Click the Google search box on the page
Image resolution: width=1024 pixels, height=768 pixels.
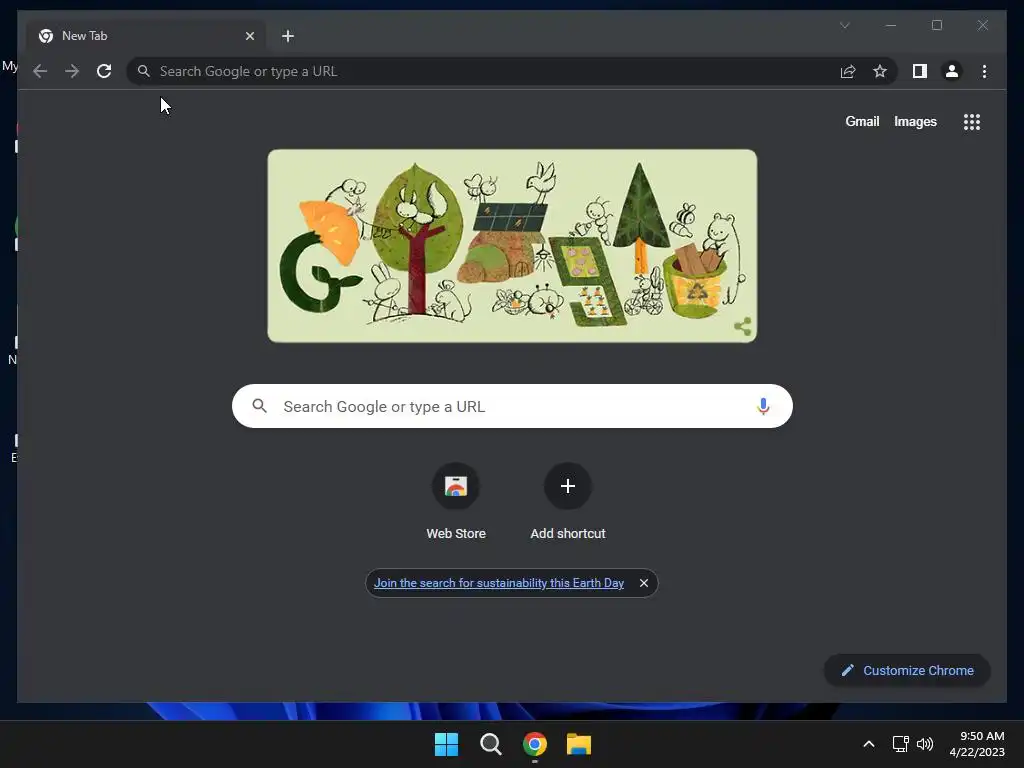[512, 406]
